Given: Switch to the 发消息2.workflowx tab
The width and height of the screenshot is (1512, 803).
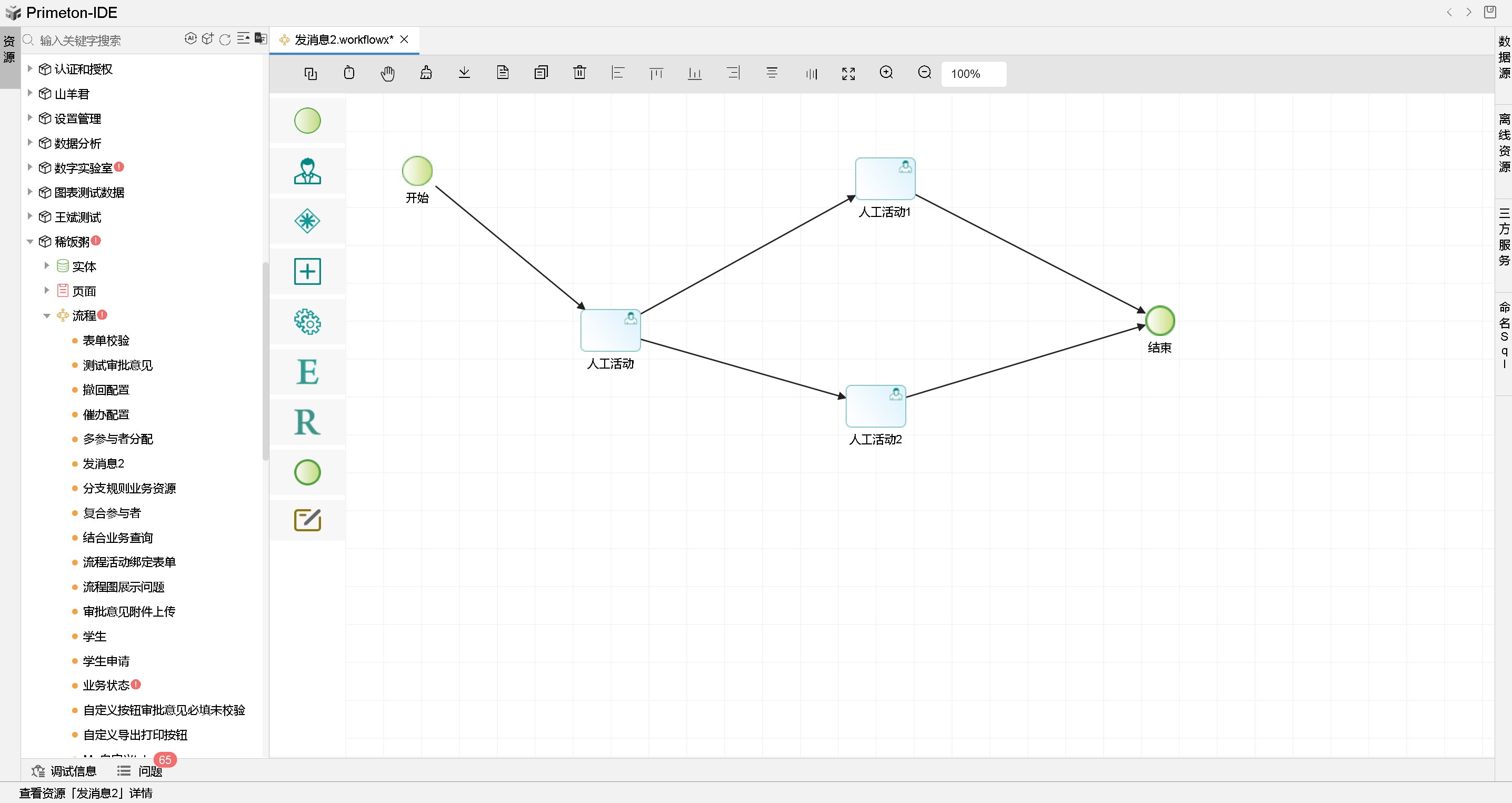Looking at the screenshot, I should click(x=343, y=40).
